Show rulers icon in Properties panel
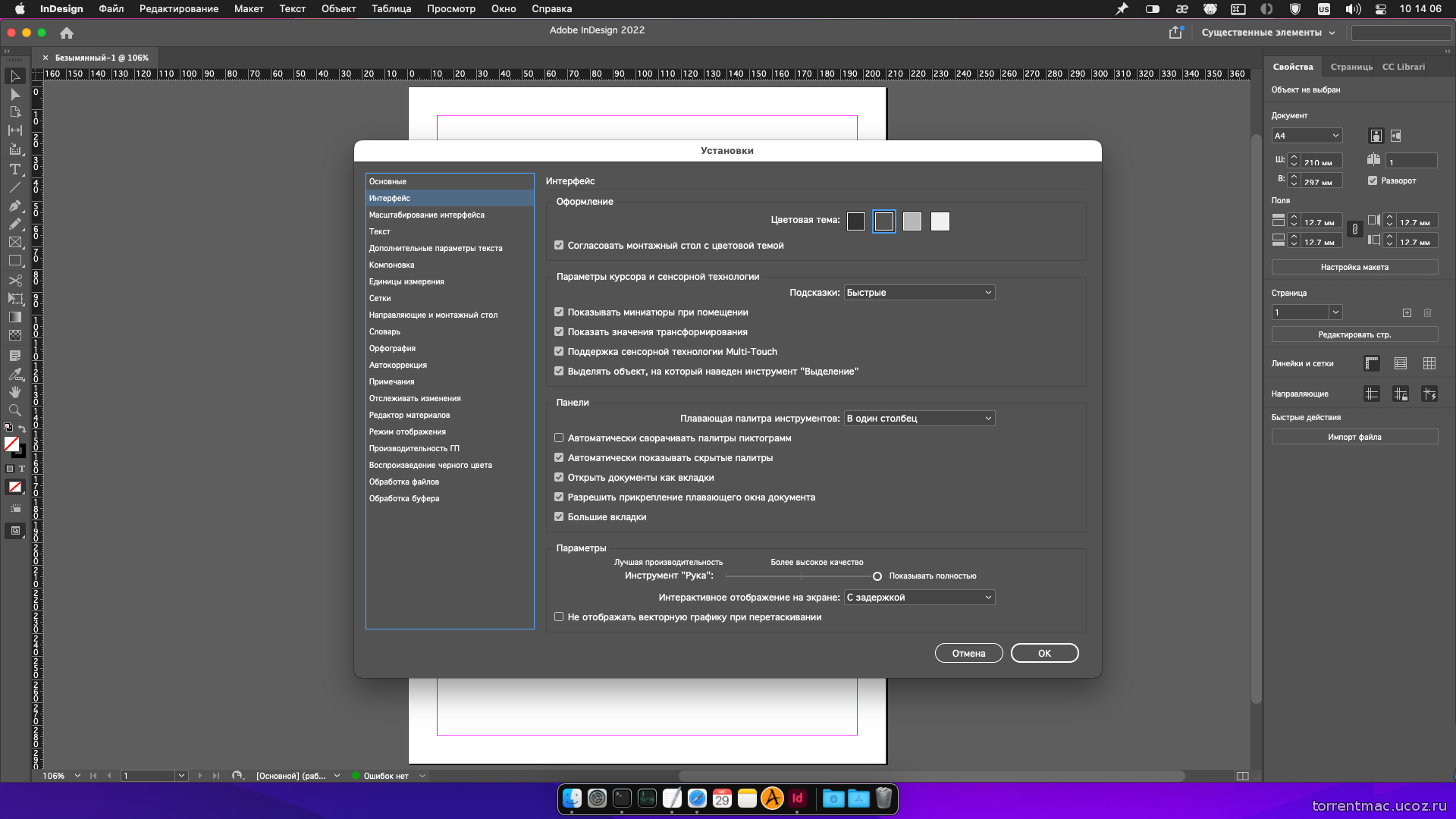 1372,363
